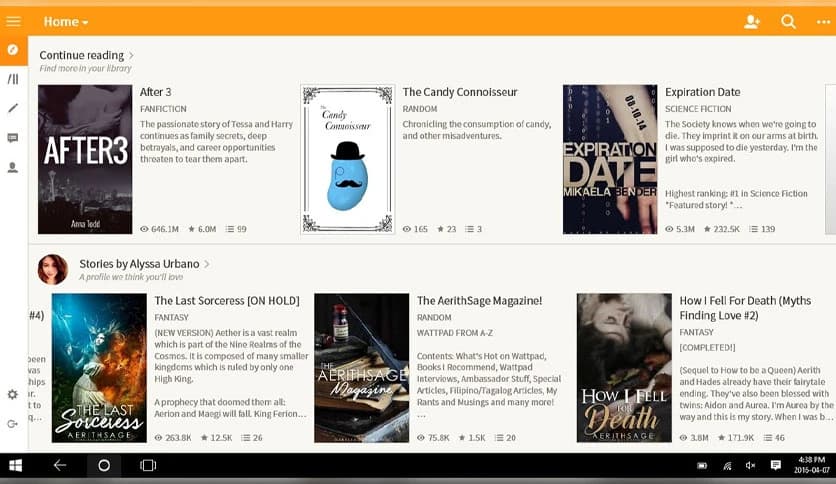Open The Last Sorceress cover

click(x=99, y=368)
